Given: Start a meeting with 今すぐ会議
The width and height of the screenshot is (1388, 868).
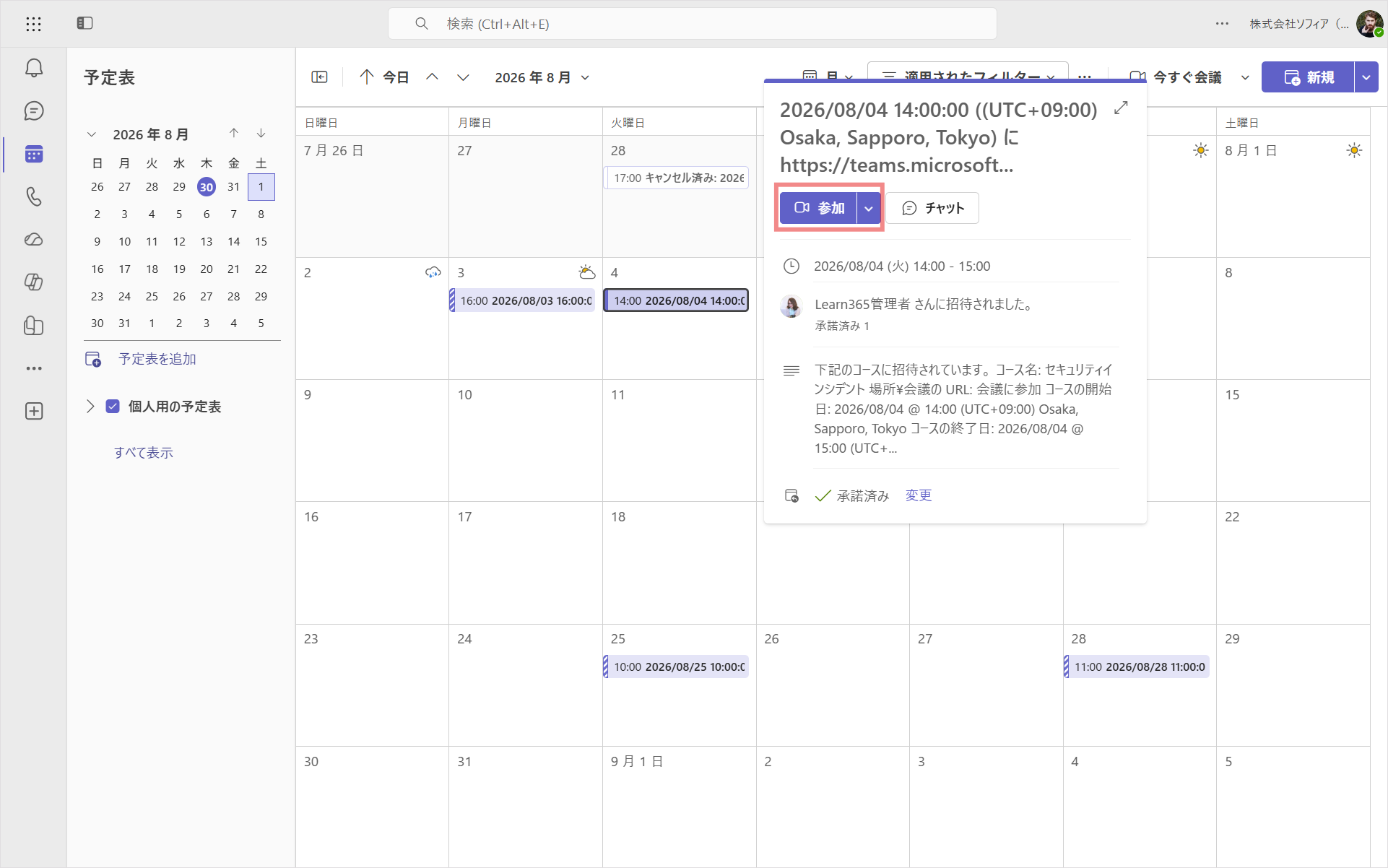Looking at the screenshot, I should pos(1175,77).
